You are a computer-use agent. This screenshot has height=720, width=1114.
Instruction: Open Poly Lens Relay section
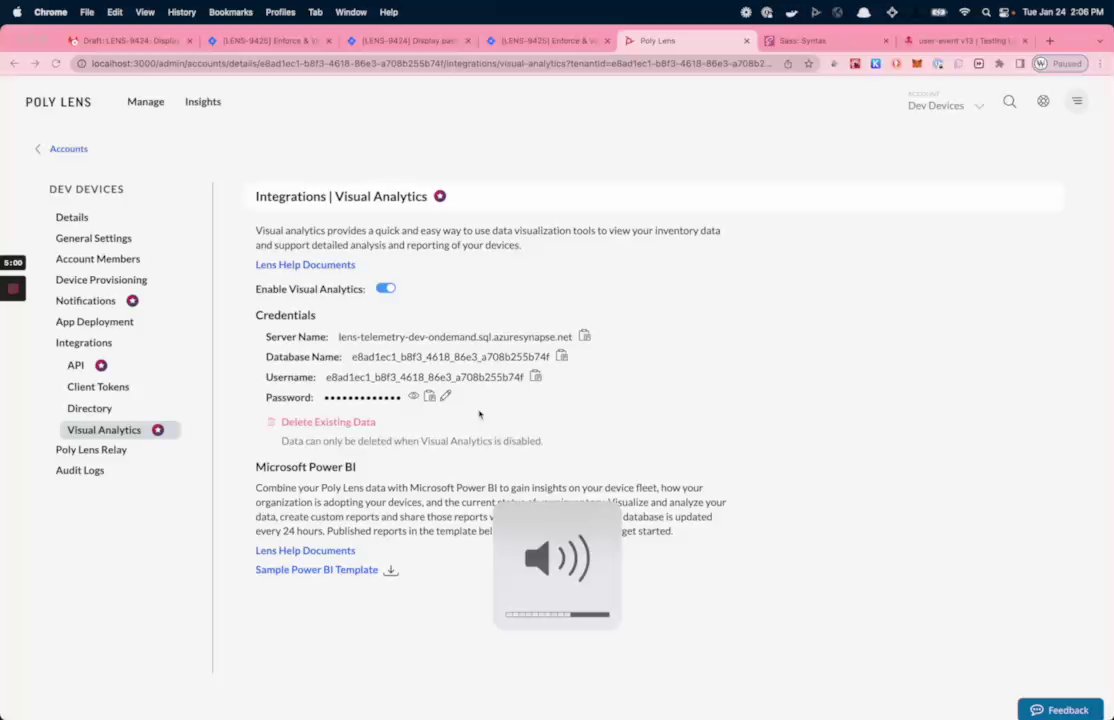tap(91, 450)
